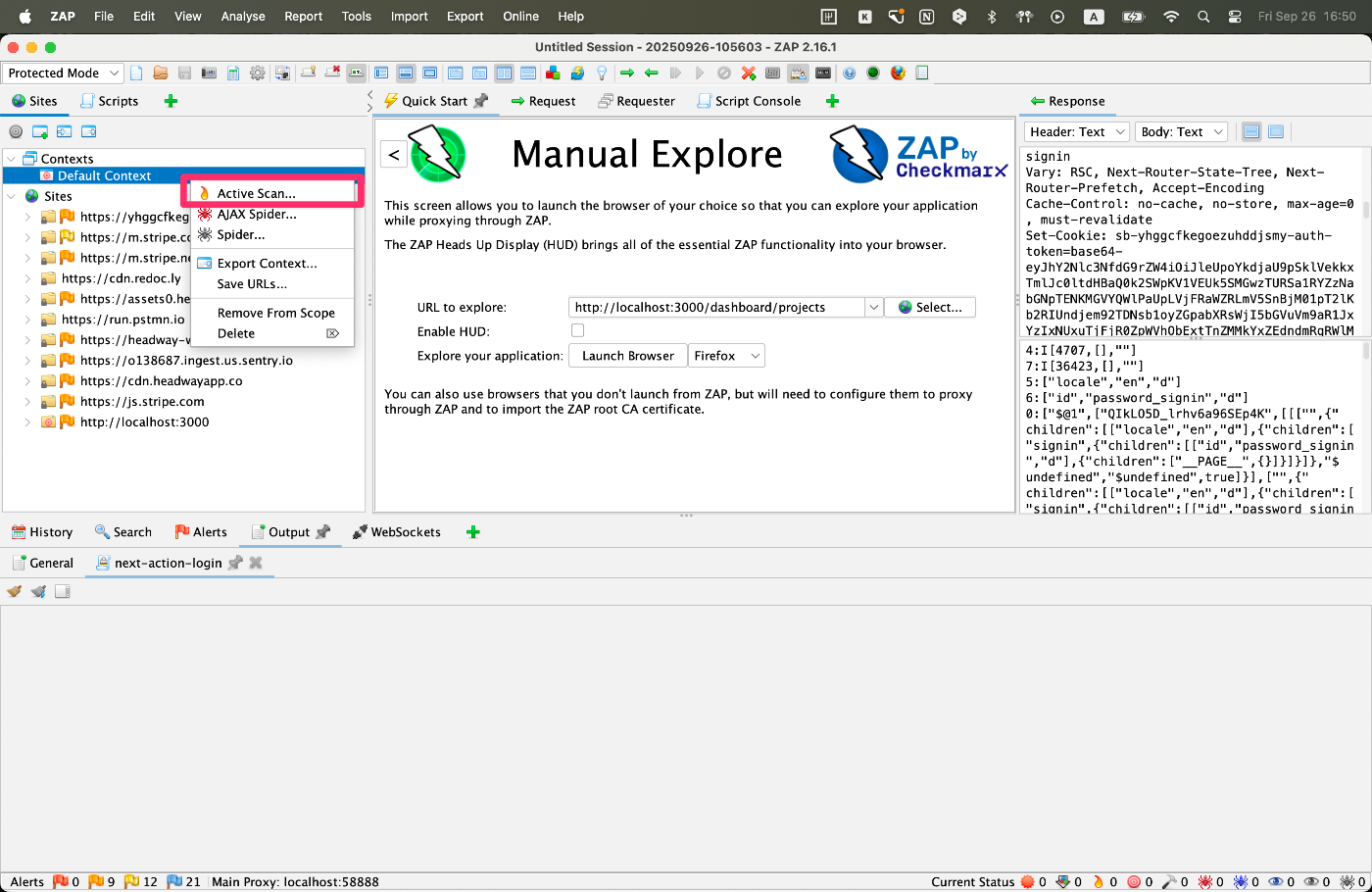Image resolution: width=1372 pixels, height=892 pixels.
Task: Select Active Scan... from the context menu
Action: click(270, 193)
